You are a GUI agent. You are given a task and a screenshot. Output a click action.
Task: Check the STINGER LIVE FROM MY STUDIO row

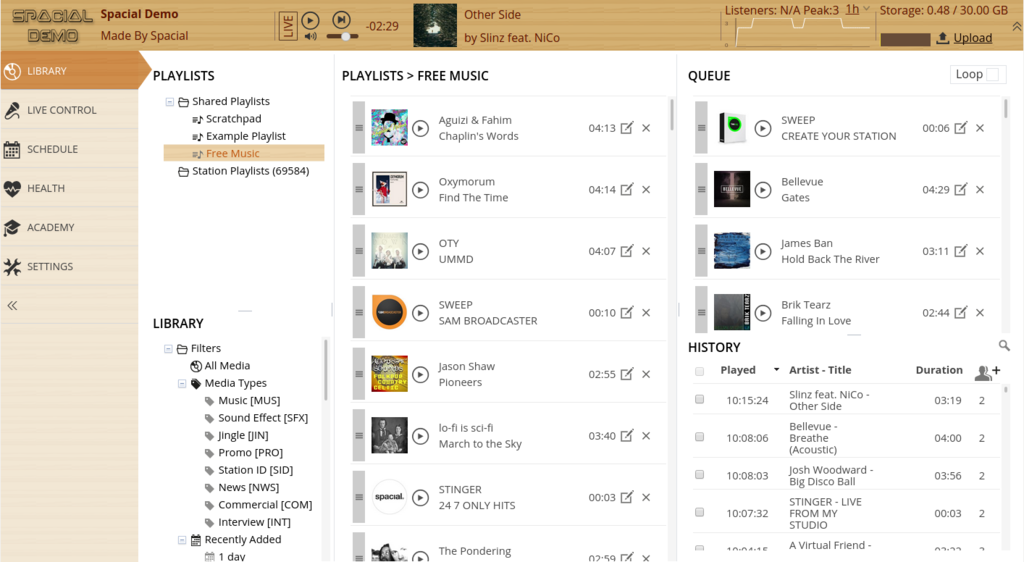coord(699,512)
